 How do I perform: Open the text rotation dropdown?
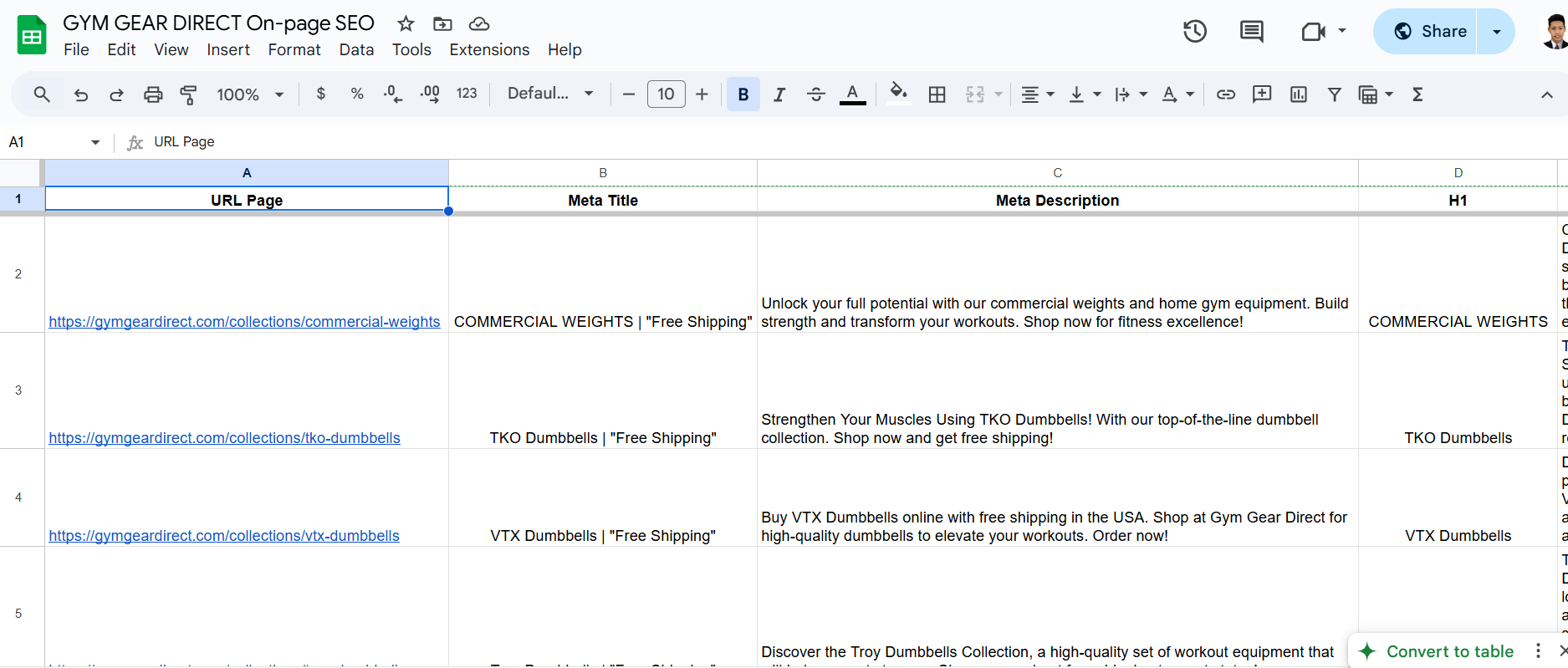[x=1177, y=94]
